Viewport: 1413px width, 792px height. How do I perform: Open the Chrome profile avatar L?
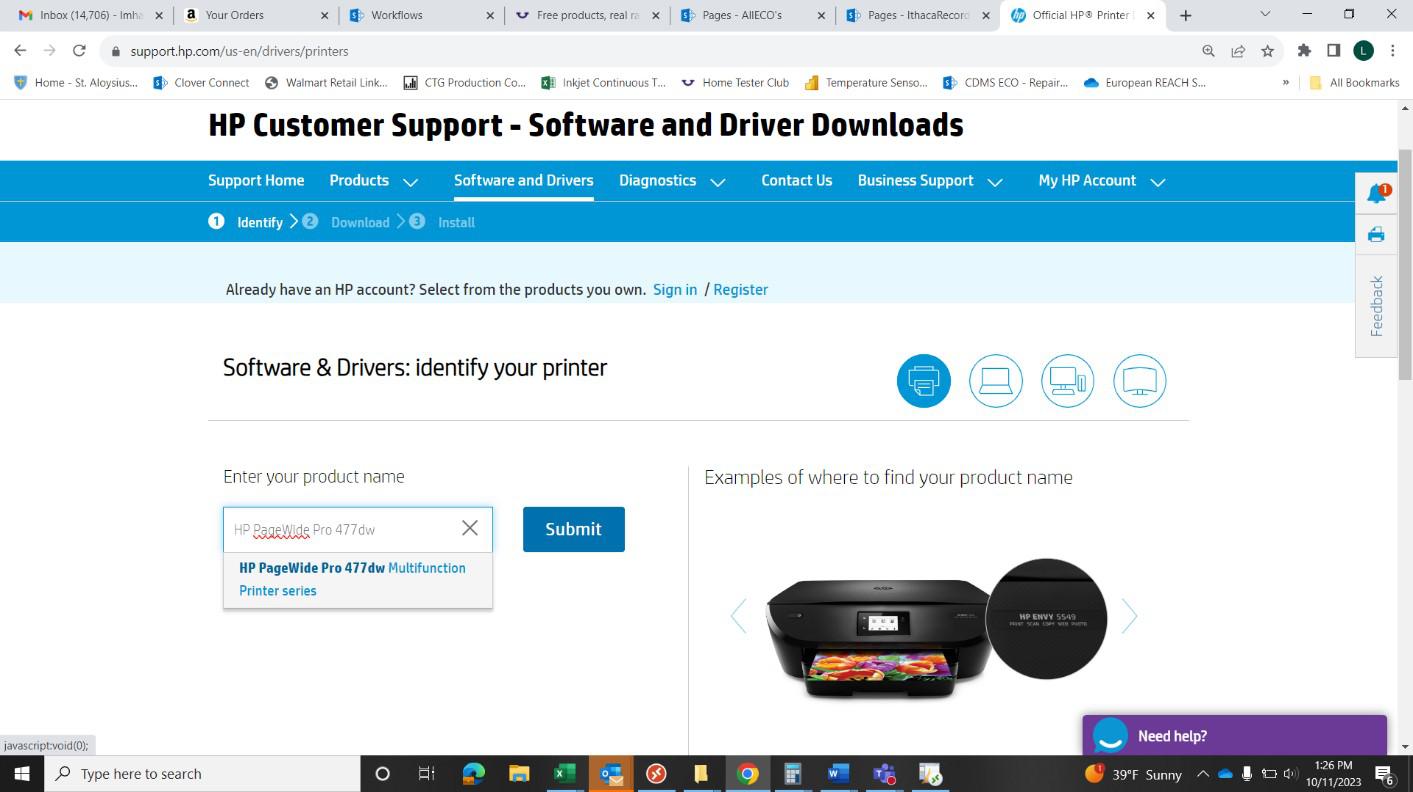click(x=1363, y=51)
